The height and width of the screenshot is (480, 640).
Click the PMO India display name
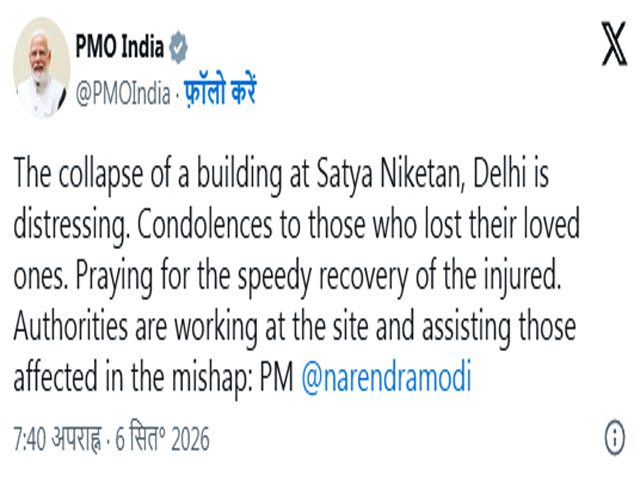[120, 46]
